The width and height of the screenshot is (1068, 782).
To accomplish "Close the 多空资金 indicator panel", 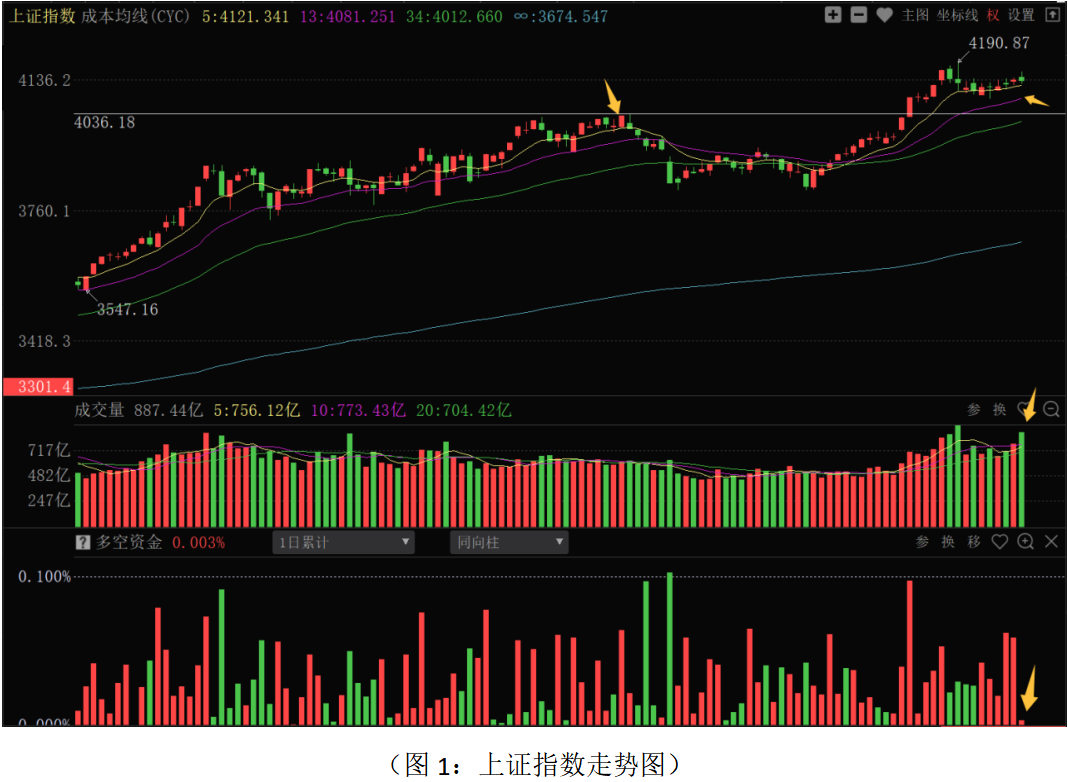I will 1051,541.
